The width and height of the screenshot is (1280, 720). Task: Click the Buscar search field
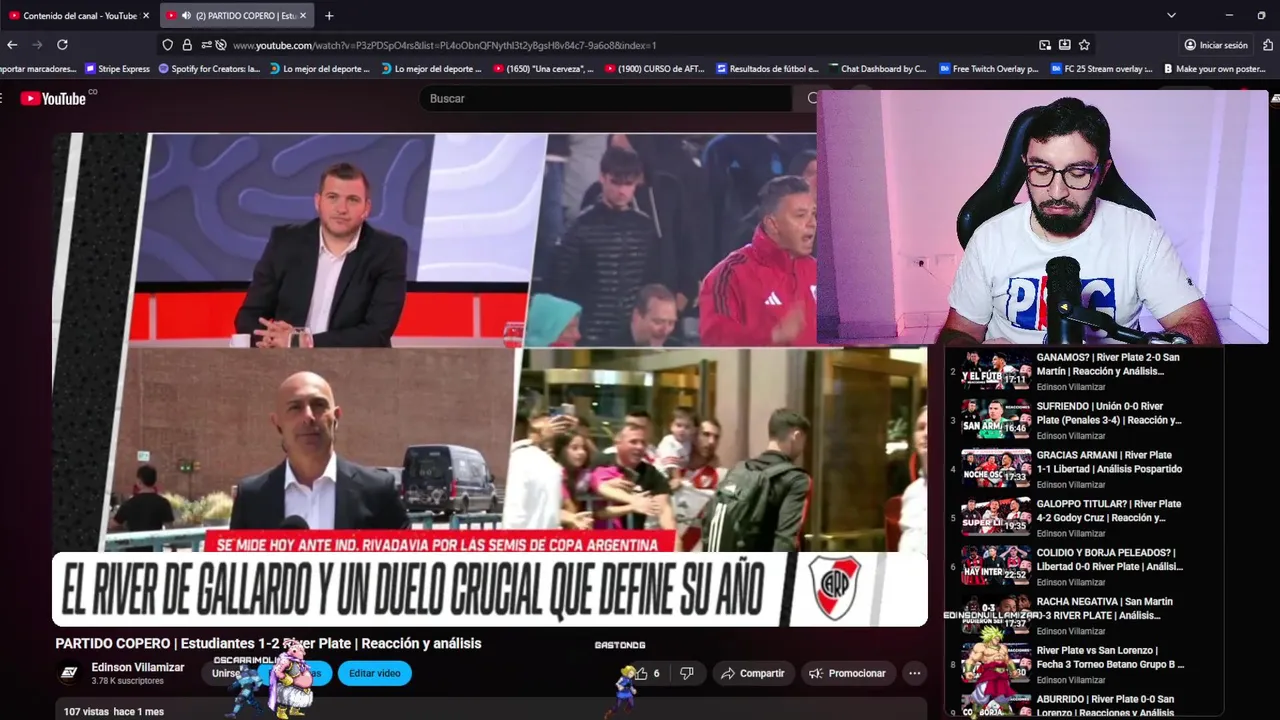click(605, 98)
